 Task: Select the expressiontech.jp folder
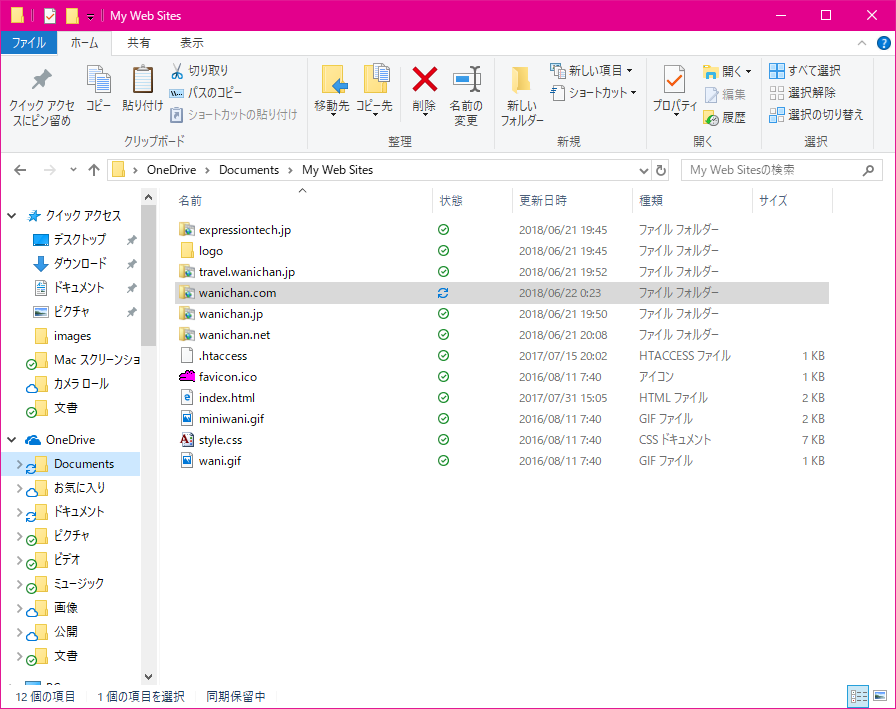coord(245,230)
